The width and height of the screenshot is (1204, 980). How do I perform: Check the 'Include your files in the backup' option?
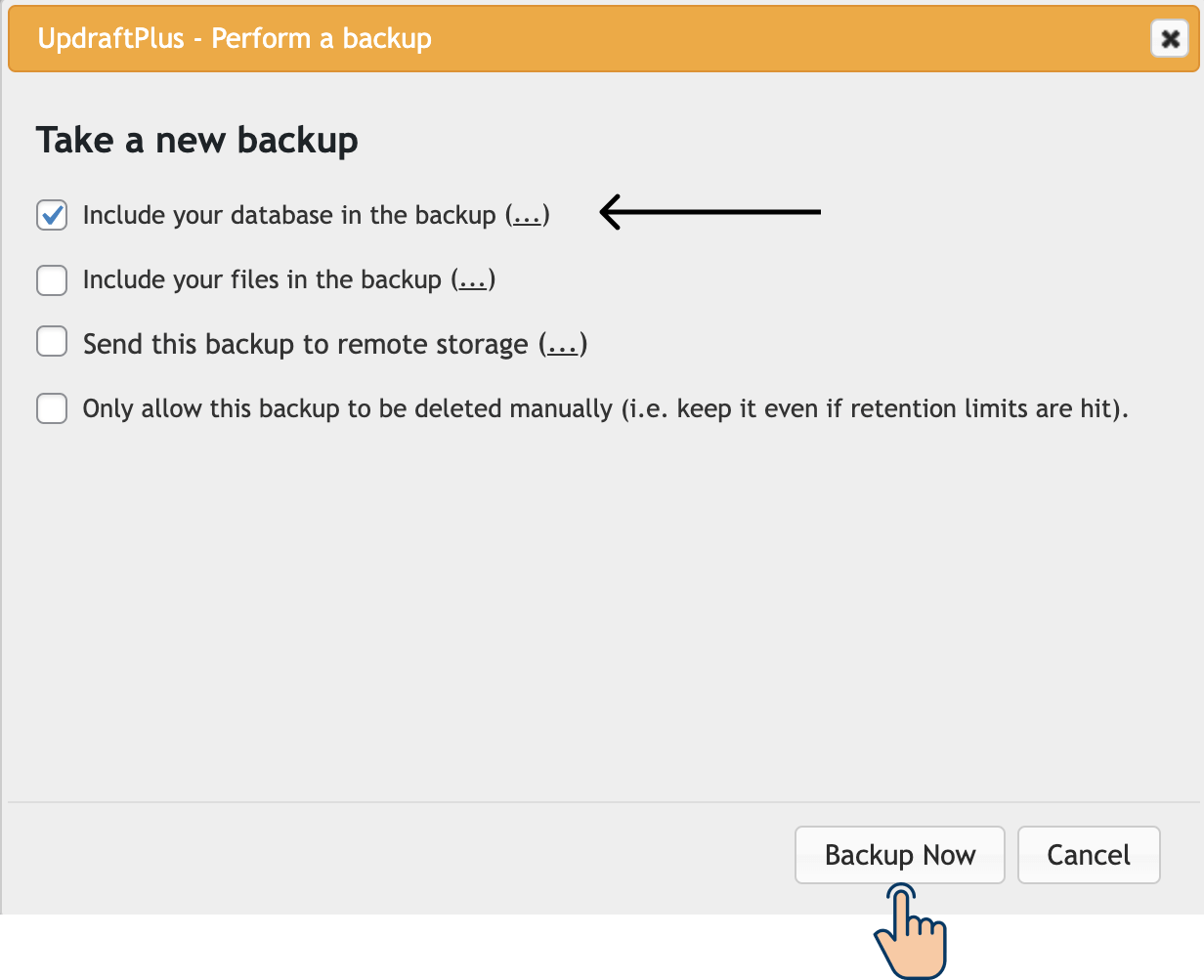coord(51,280)
